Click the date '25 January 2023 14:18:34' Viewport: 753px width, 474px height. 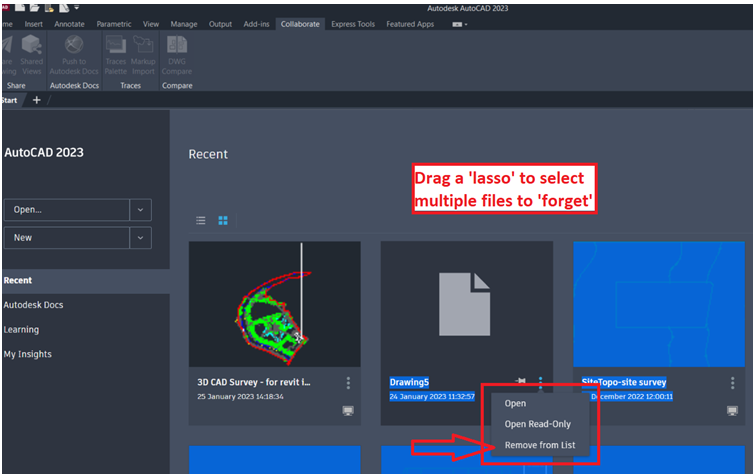pyautogui.click(x=240, y=397)
